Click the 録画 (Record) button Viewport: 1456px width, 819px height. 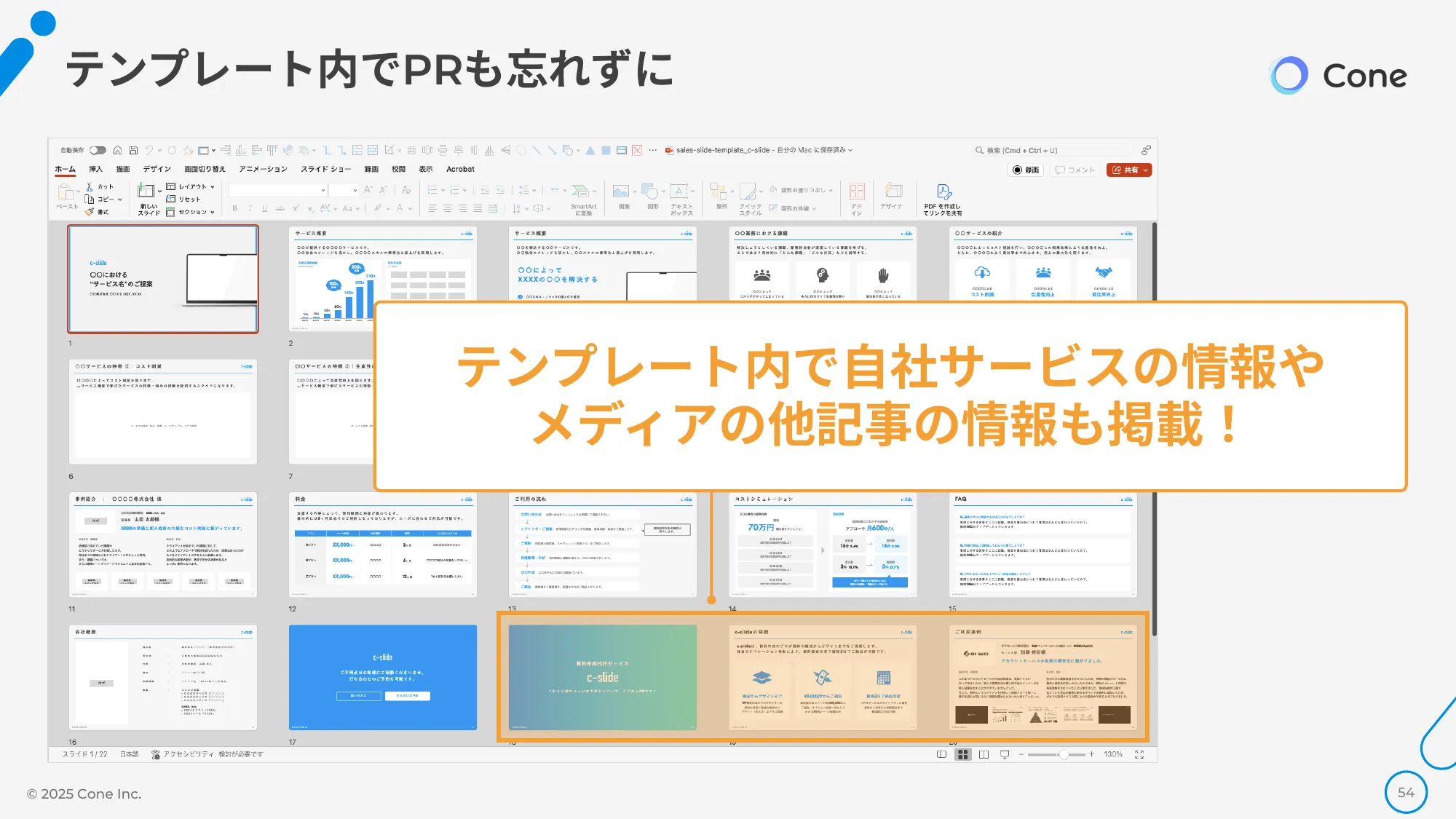(1027, 170)
